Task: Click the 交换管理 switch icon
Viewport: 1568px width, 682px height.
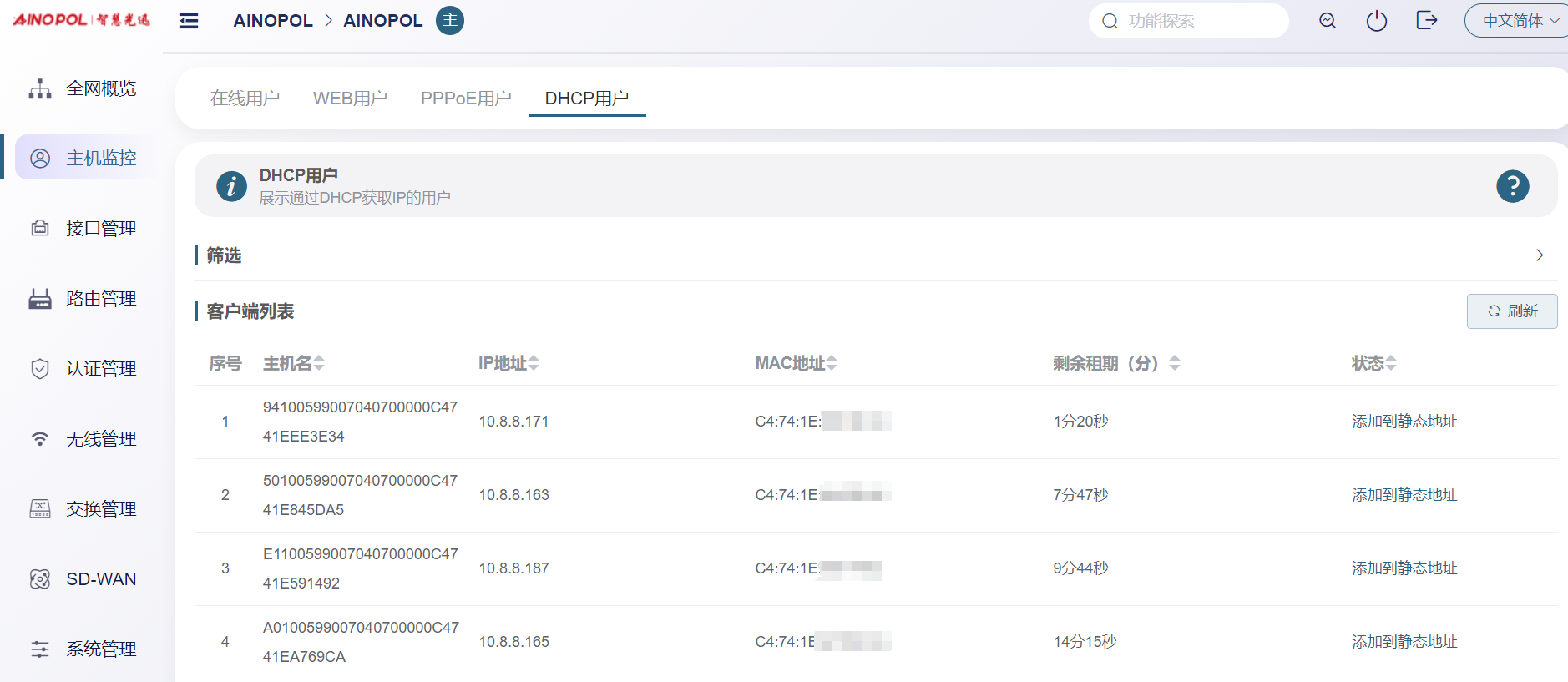Action: pyautogui.click(x=40, y=509)
